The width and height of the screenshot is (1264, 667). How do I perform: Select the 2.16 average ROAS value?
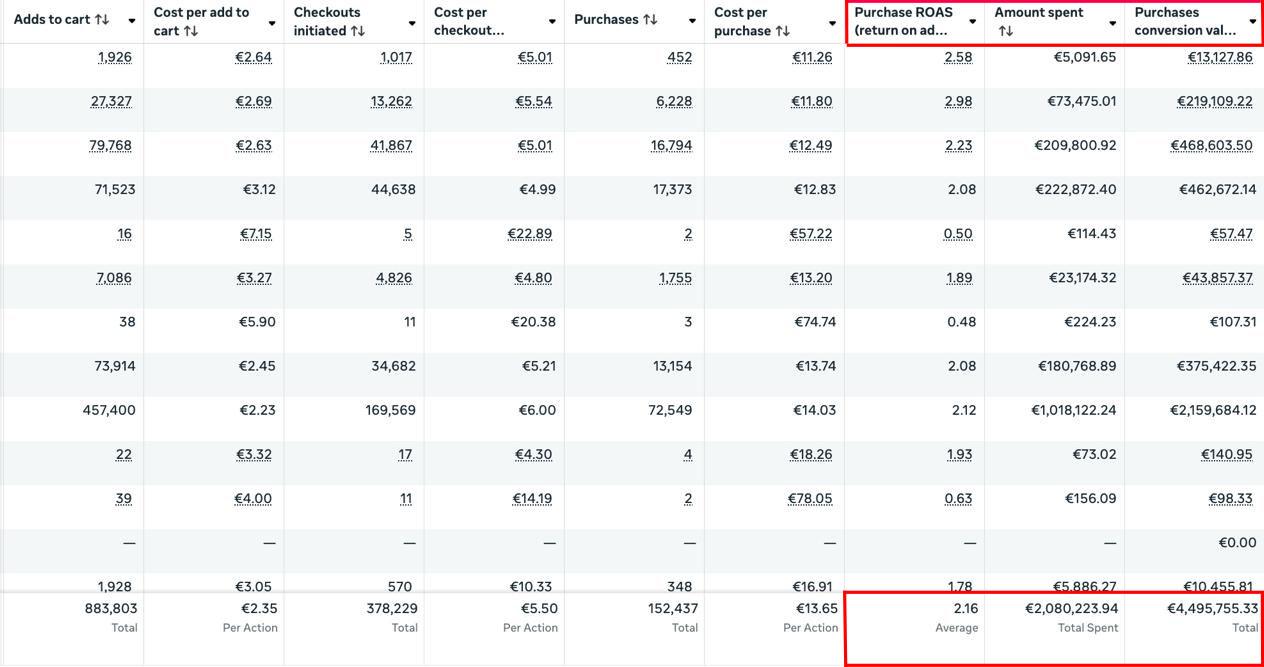[x=966, y=608]
